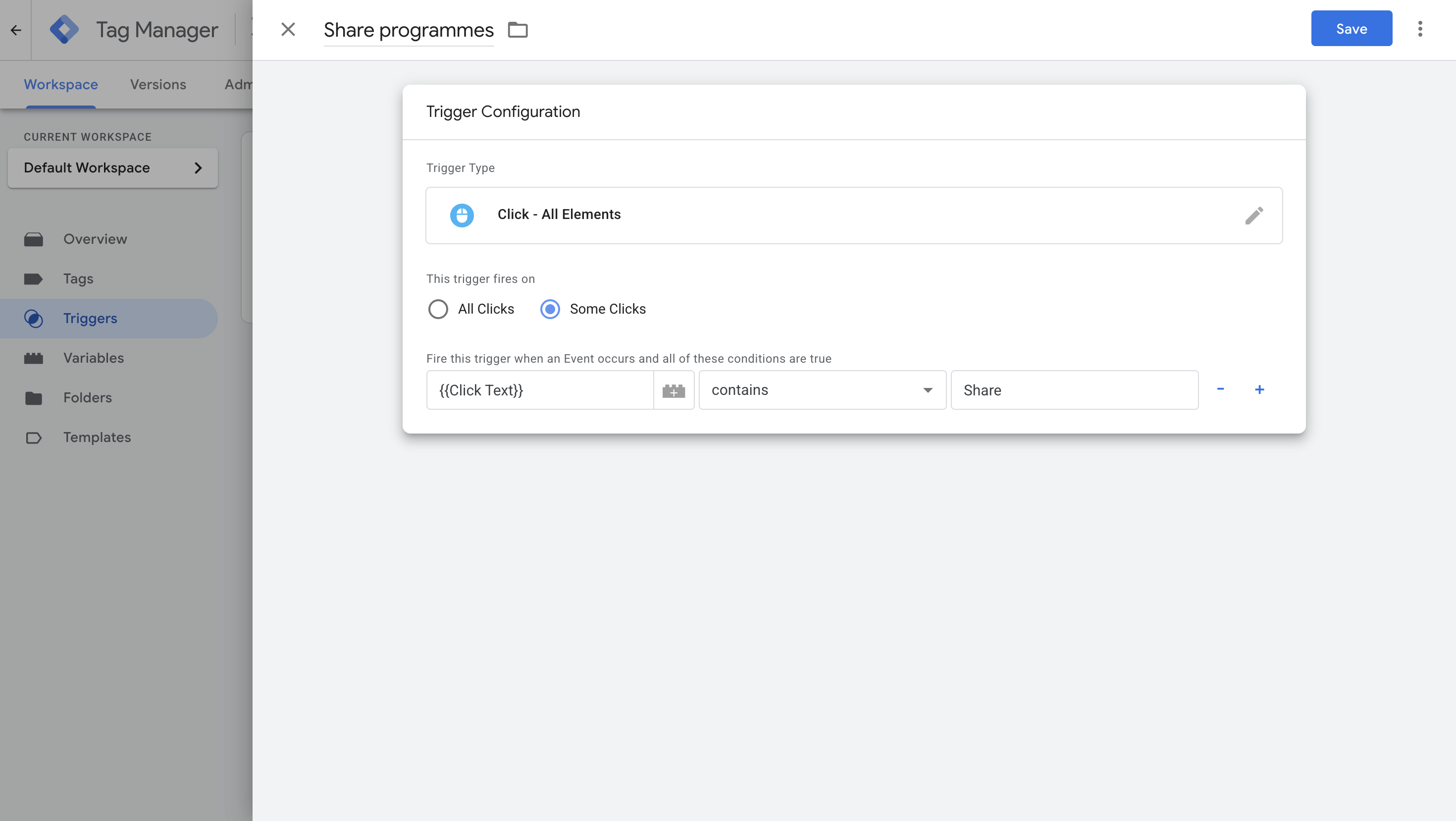Click the folder icon beside trigger name
This screenshot has width=1456, height=821.
pyautogui.click(x=518, y=29)
